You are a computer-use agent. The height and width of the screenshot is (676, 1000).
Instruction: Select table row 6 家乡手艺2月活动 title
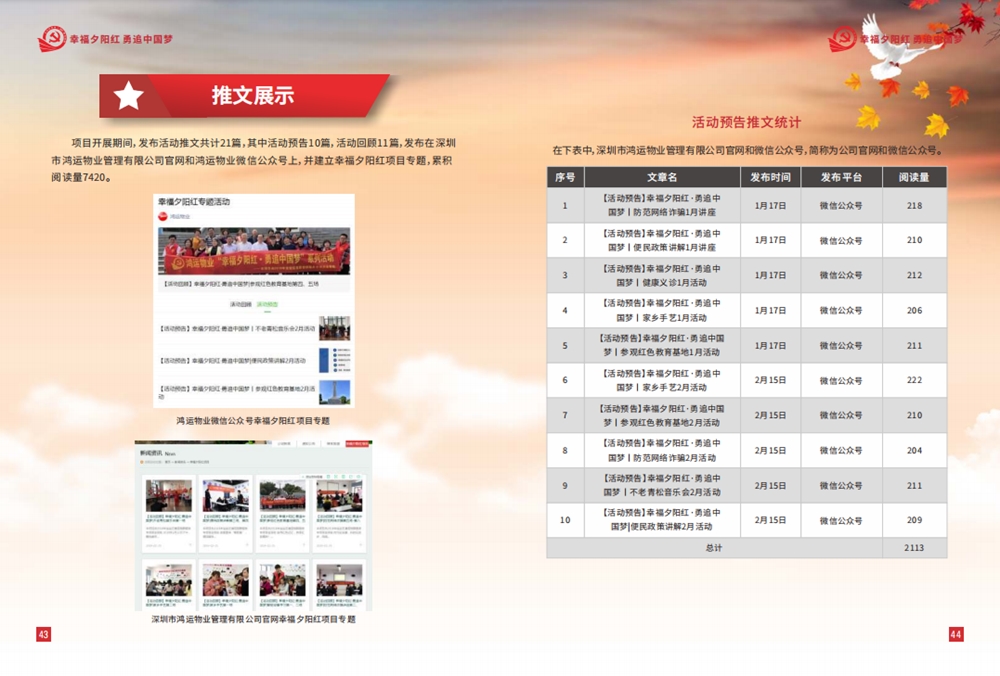[x=662, y=380]
